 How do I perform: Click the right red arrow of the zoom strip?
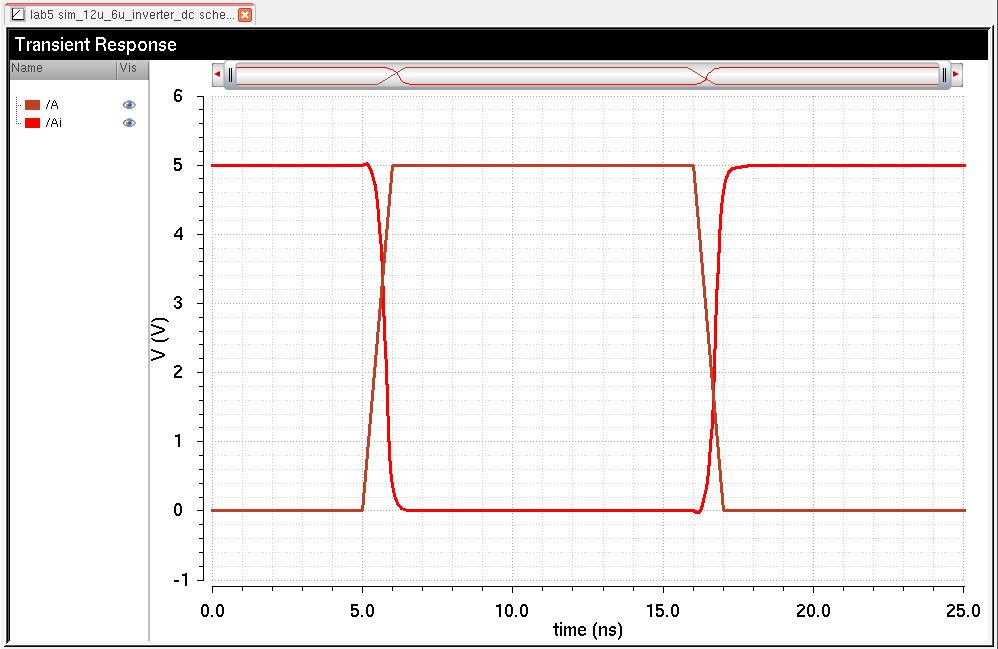click(956, 74)
